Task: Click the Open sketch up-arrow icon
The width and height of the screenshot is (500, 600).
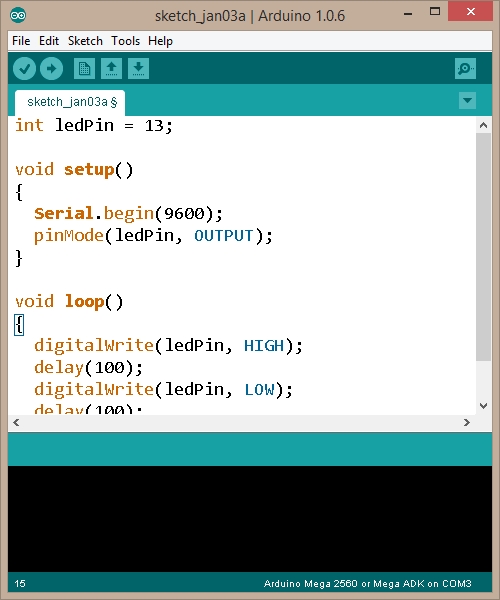Action: tap(111, 69)
